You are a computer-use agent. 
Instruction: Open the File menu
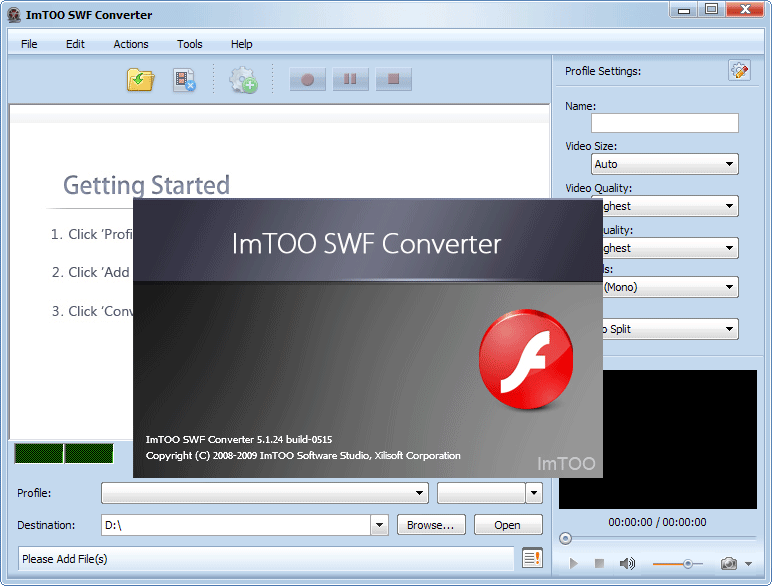point(29,44)
